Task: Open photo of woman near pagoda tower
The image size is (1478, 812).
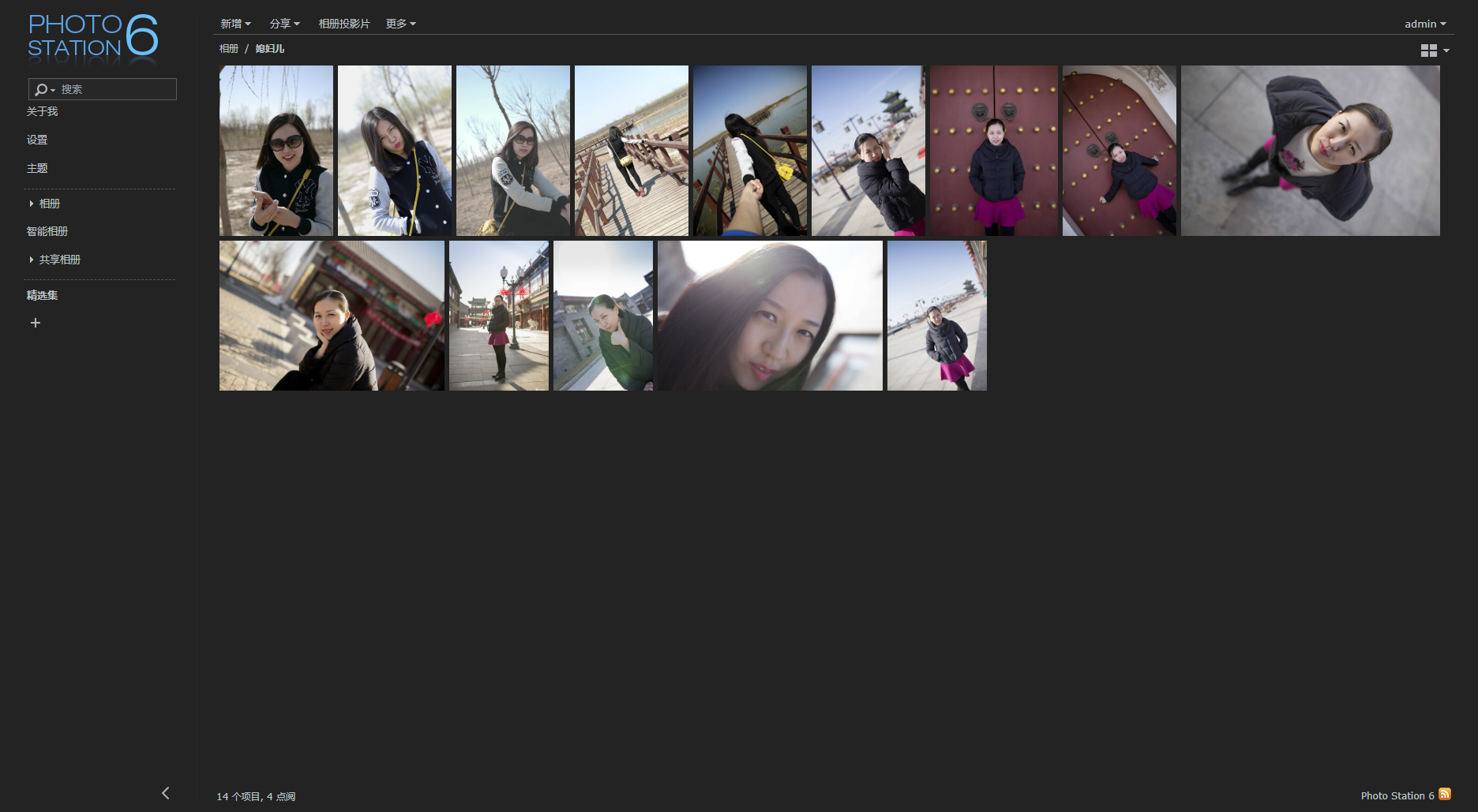Action: pos(868,151)
